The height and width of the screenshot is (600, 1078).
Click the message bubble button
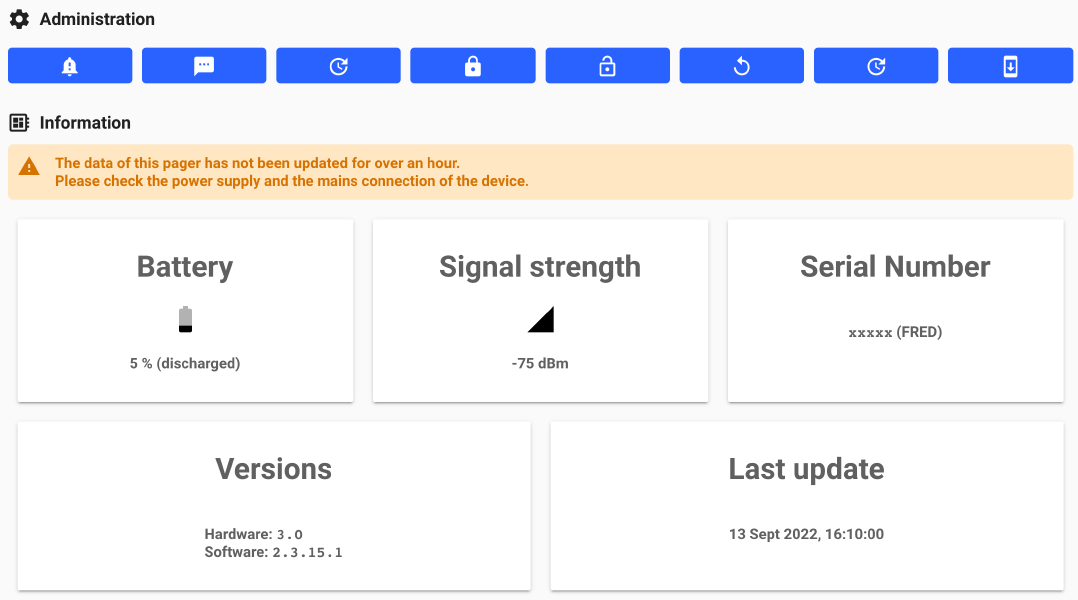[x=204, y=66]
